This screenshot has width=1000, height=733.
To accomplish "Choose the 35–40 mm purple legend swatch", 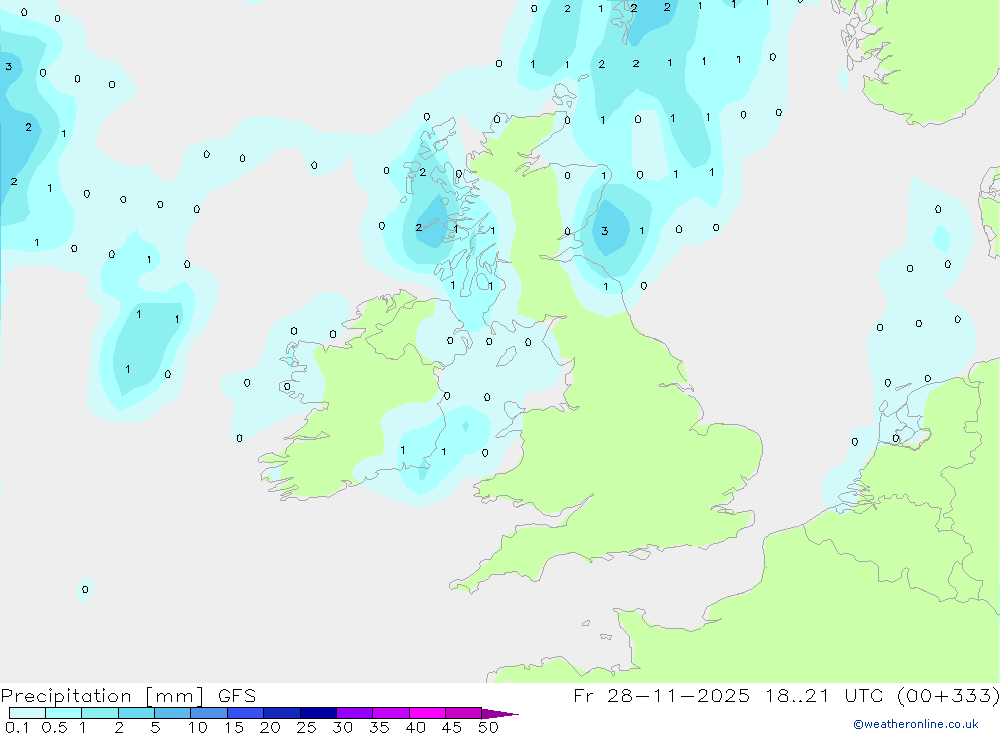I will [x=390, y=713].
